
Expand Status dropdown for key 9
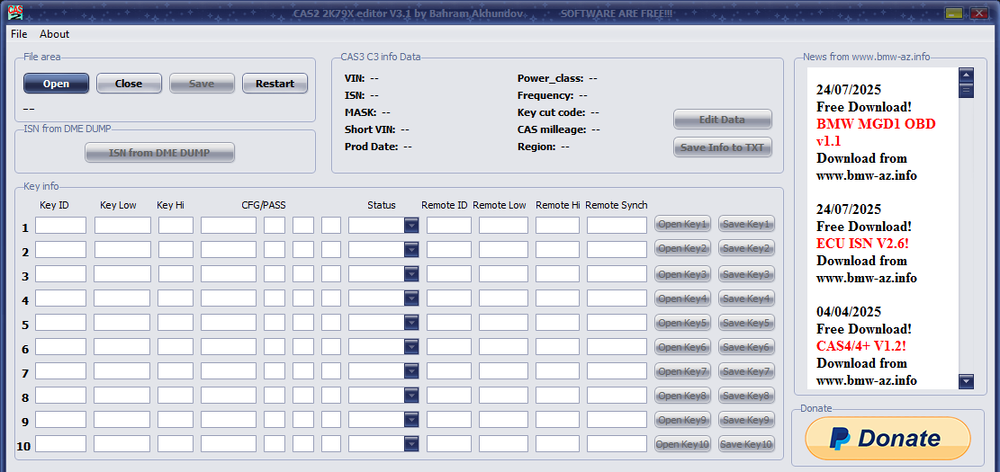pyautogui.click(x=411, y=419)
